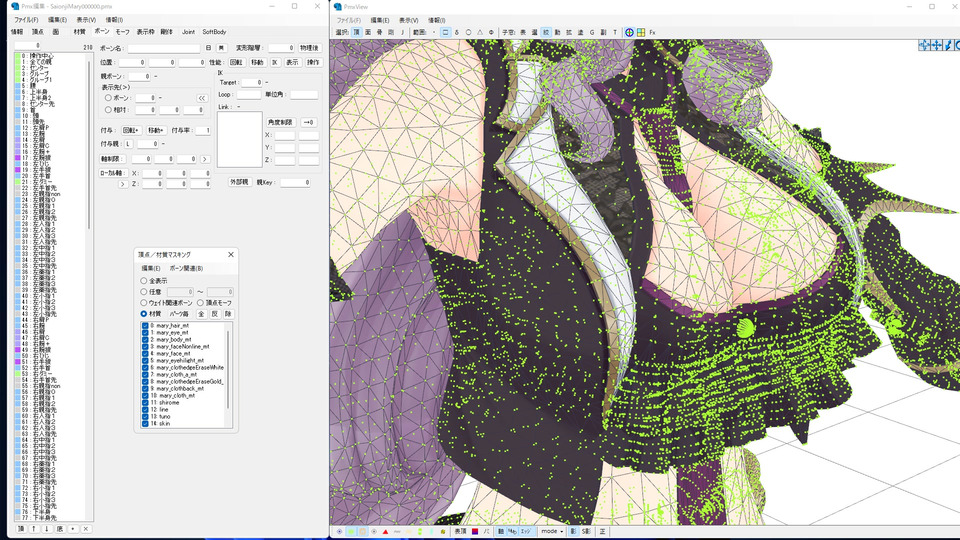Uncheck the skin material checkbox

pyautogui.click(x=145, y=424)
